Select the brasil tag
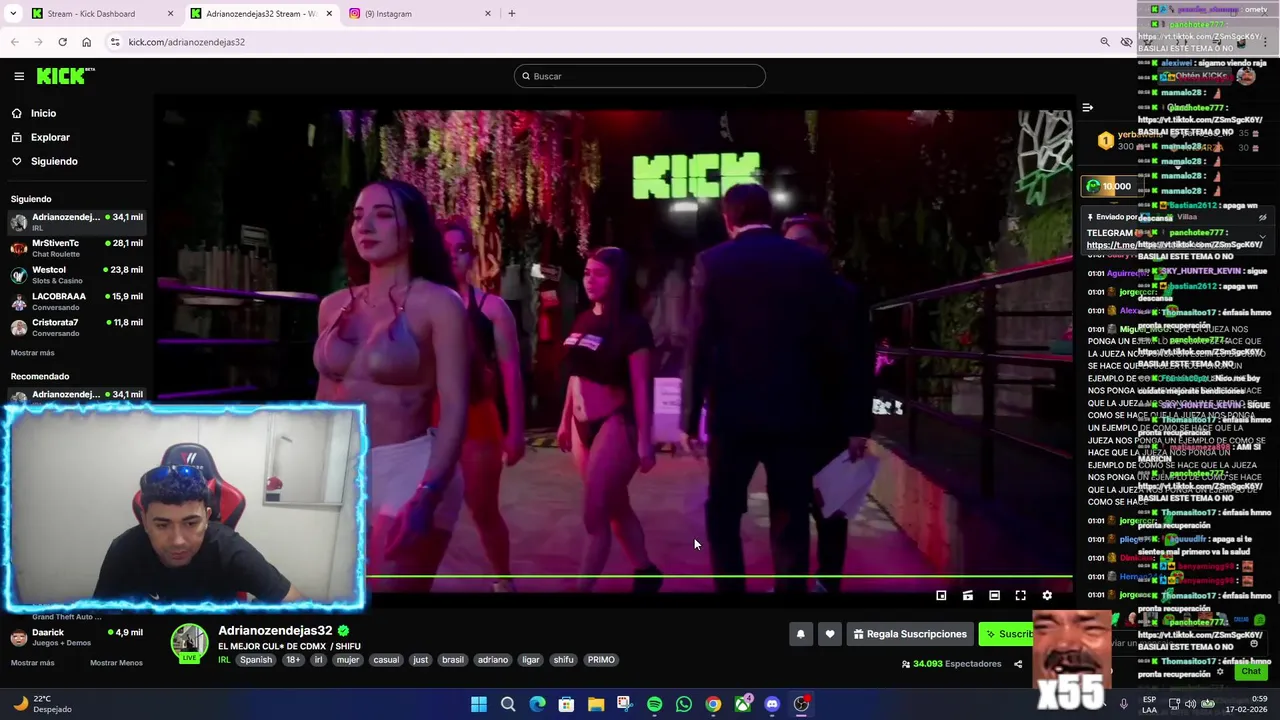This screenshot has height=720, width=1280. click(453, 660)
